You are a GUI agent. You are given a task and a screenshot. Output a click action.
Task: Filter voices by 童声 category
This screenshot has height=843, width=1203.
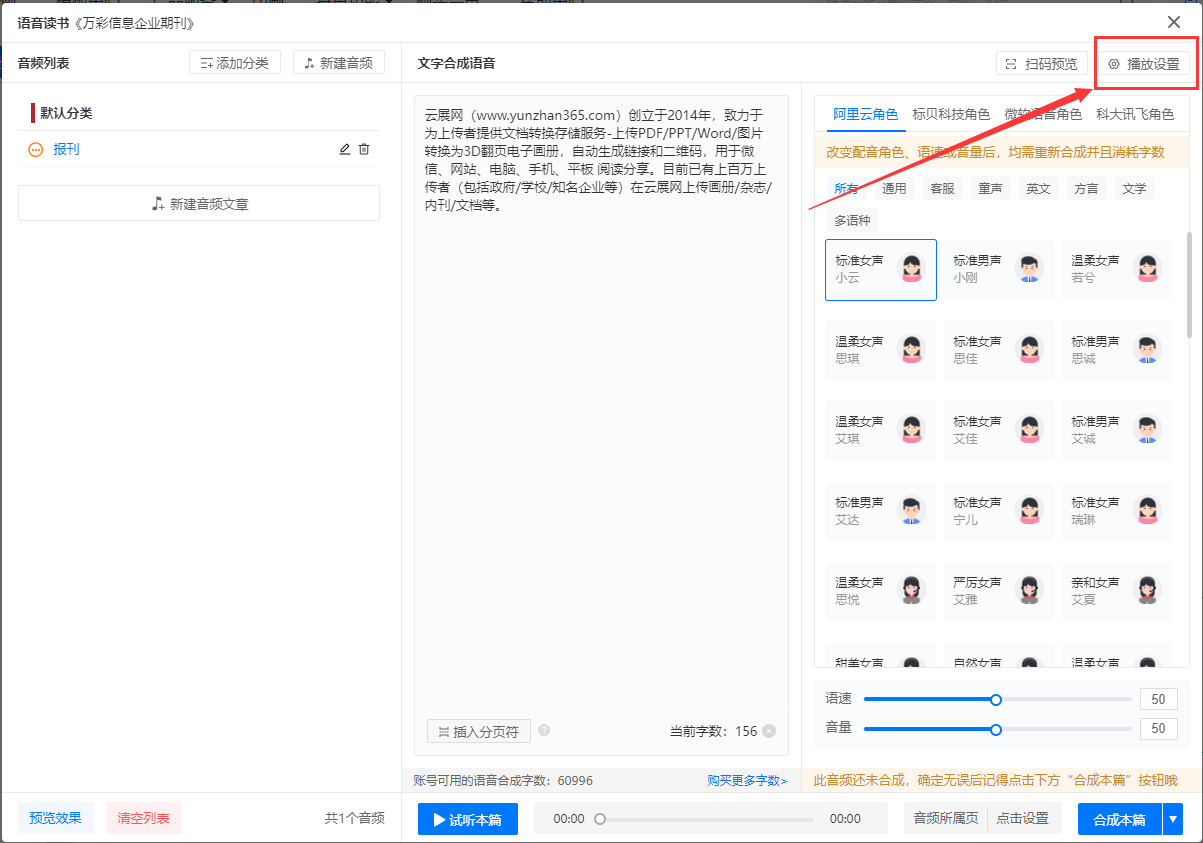click(x=990, y=188)
